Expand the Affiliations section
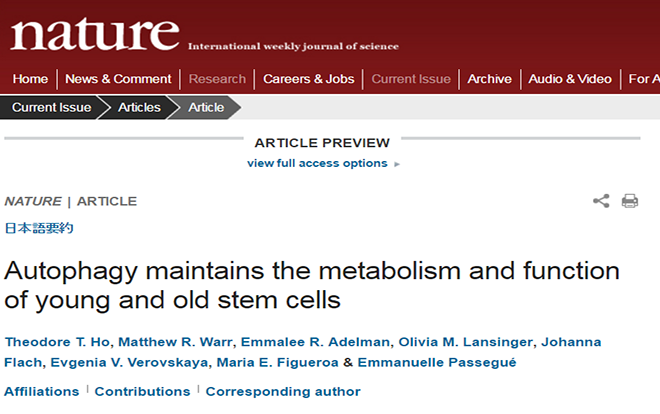 pyautogui.click(x=42, y=391)
